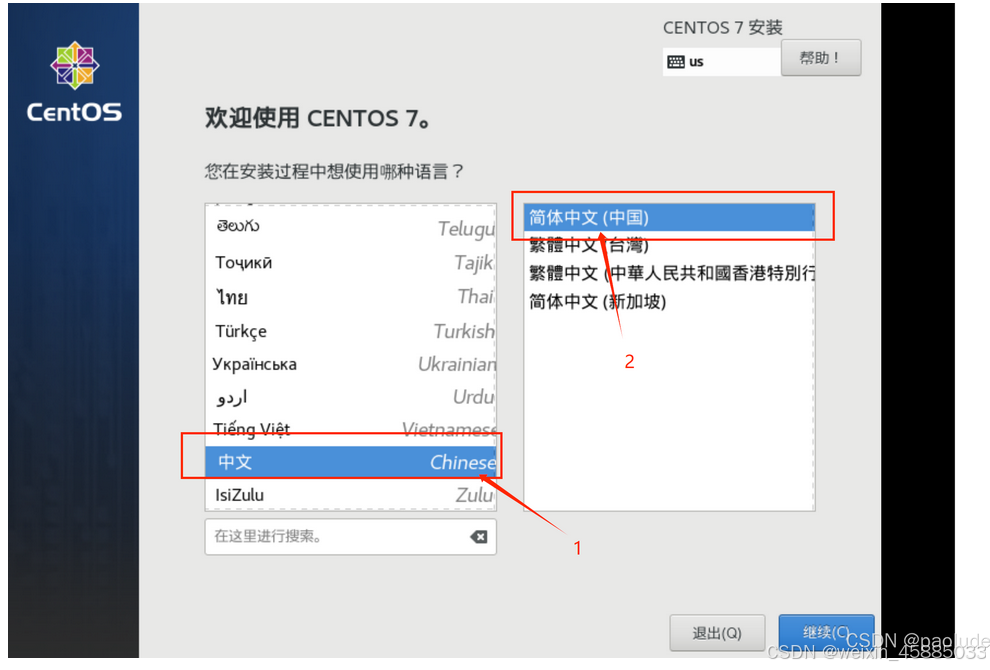Click the keyboard layout icon beside us

676,62
